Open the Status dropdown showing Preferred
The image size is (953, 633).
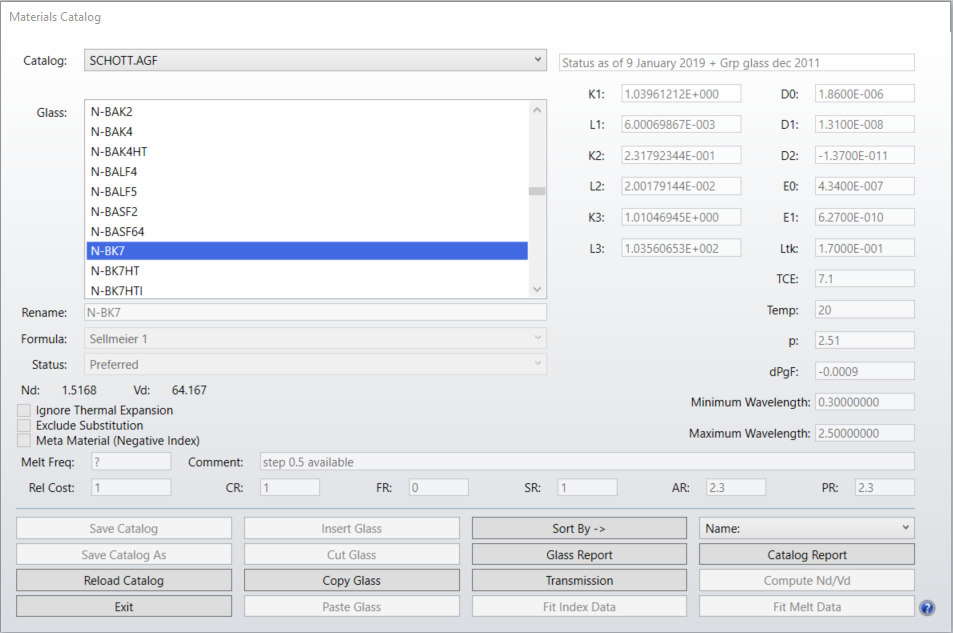pyautogui.click(x=315, y=364)
